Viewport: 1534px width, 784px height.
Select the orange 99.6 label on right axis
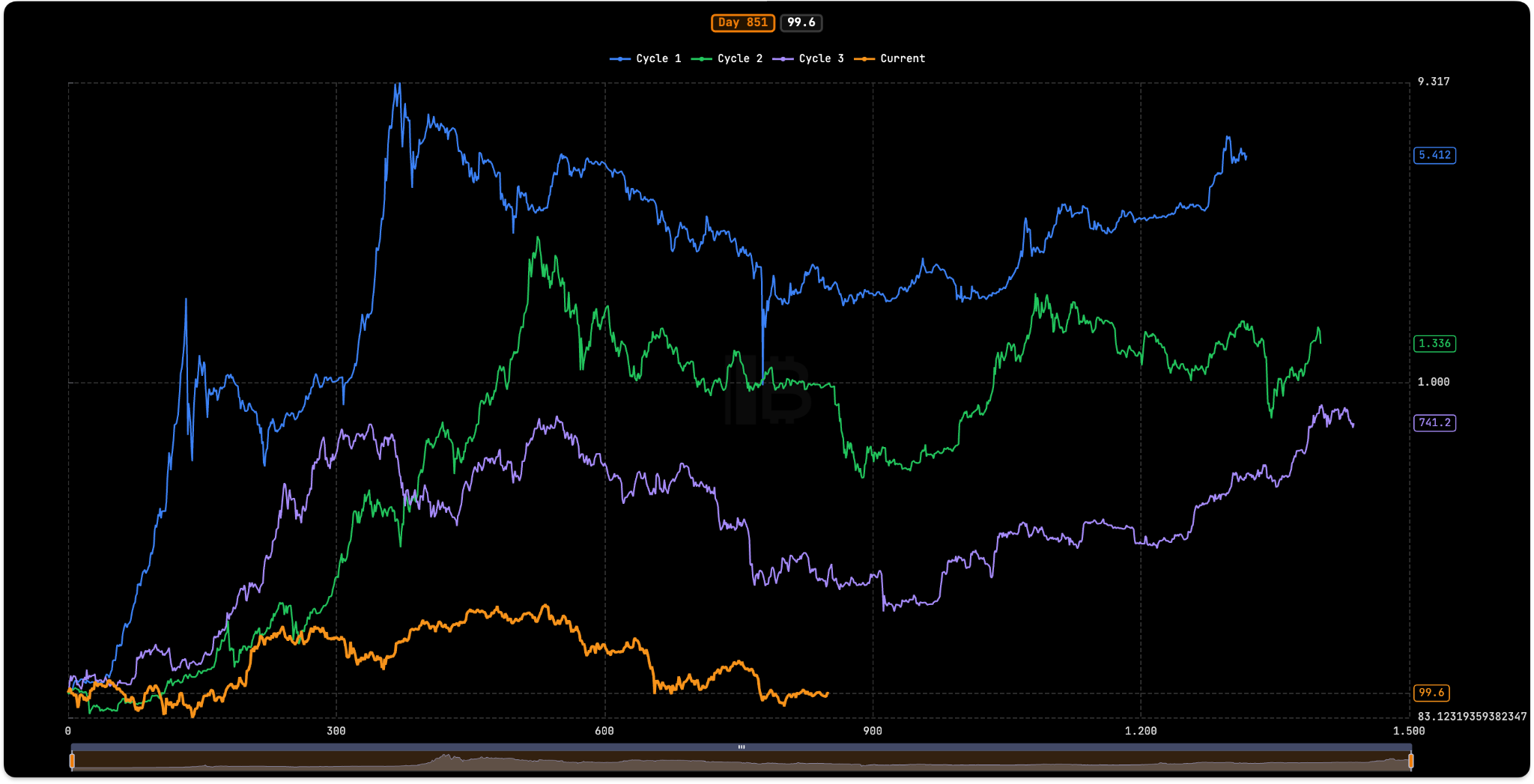coord(1431,693)
